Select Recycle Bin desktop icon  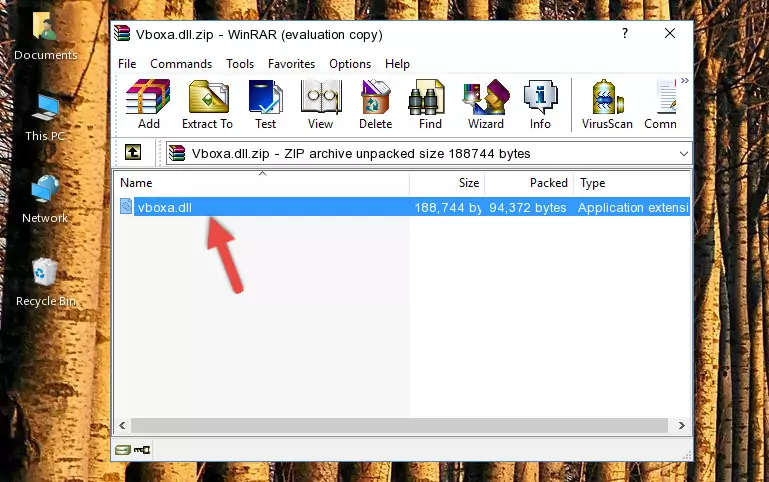pyautogui.click(x=45, y=282)
